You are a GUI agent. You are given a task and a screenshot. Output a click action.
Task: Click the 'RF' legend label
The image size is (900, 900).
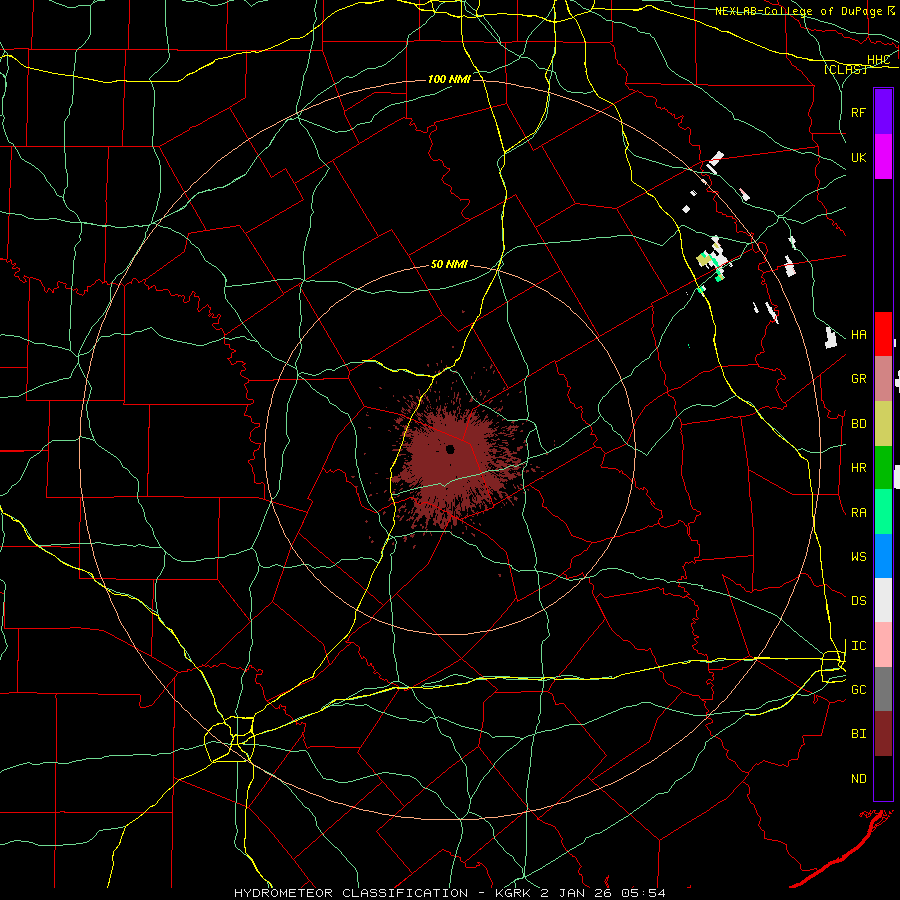(858, 112)
